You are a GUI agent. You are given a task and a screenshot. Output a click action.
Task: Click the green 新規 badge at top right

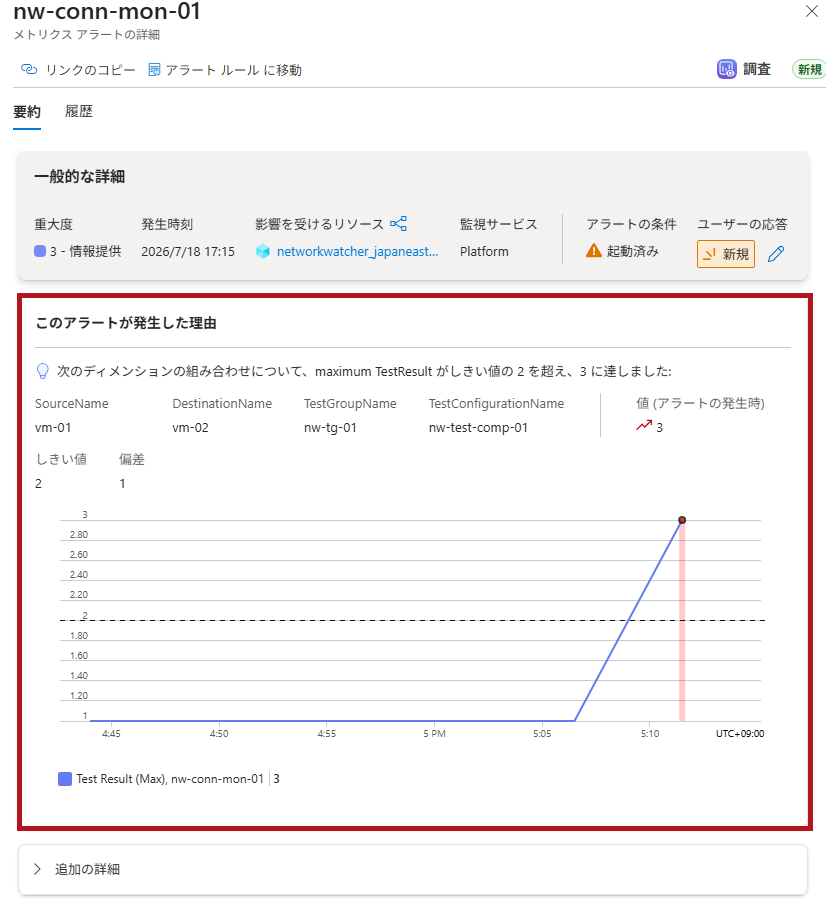[809, 70]
